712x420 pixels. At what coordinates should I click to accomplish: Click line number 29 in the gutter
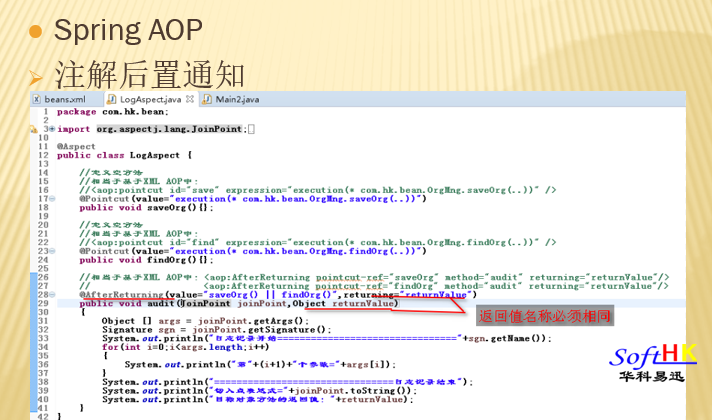click(43, 303)
